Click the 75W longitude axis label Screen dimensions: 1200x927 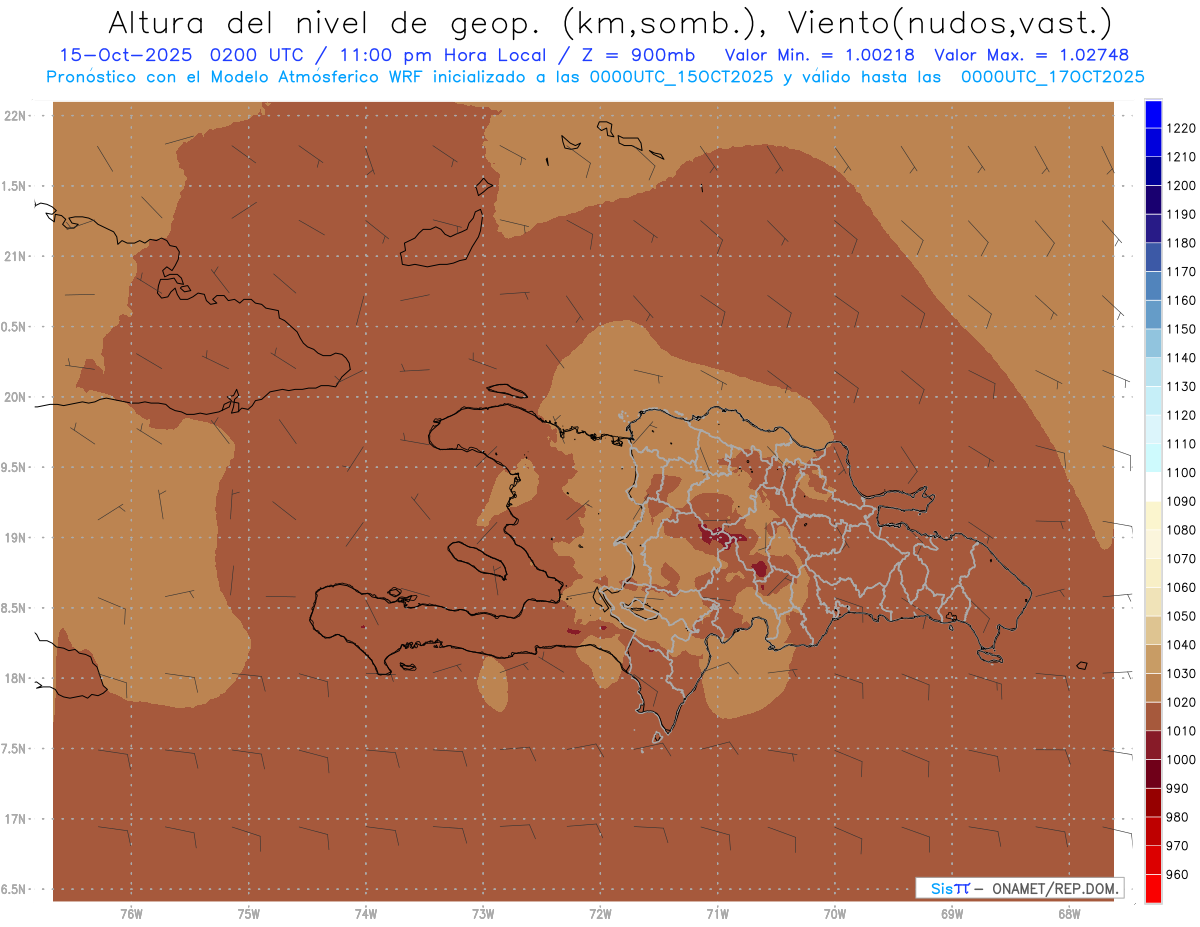coord(248,913)
